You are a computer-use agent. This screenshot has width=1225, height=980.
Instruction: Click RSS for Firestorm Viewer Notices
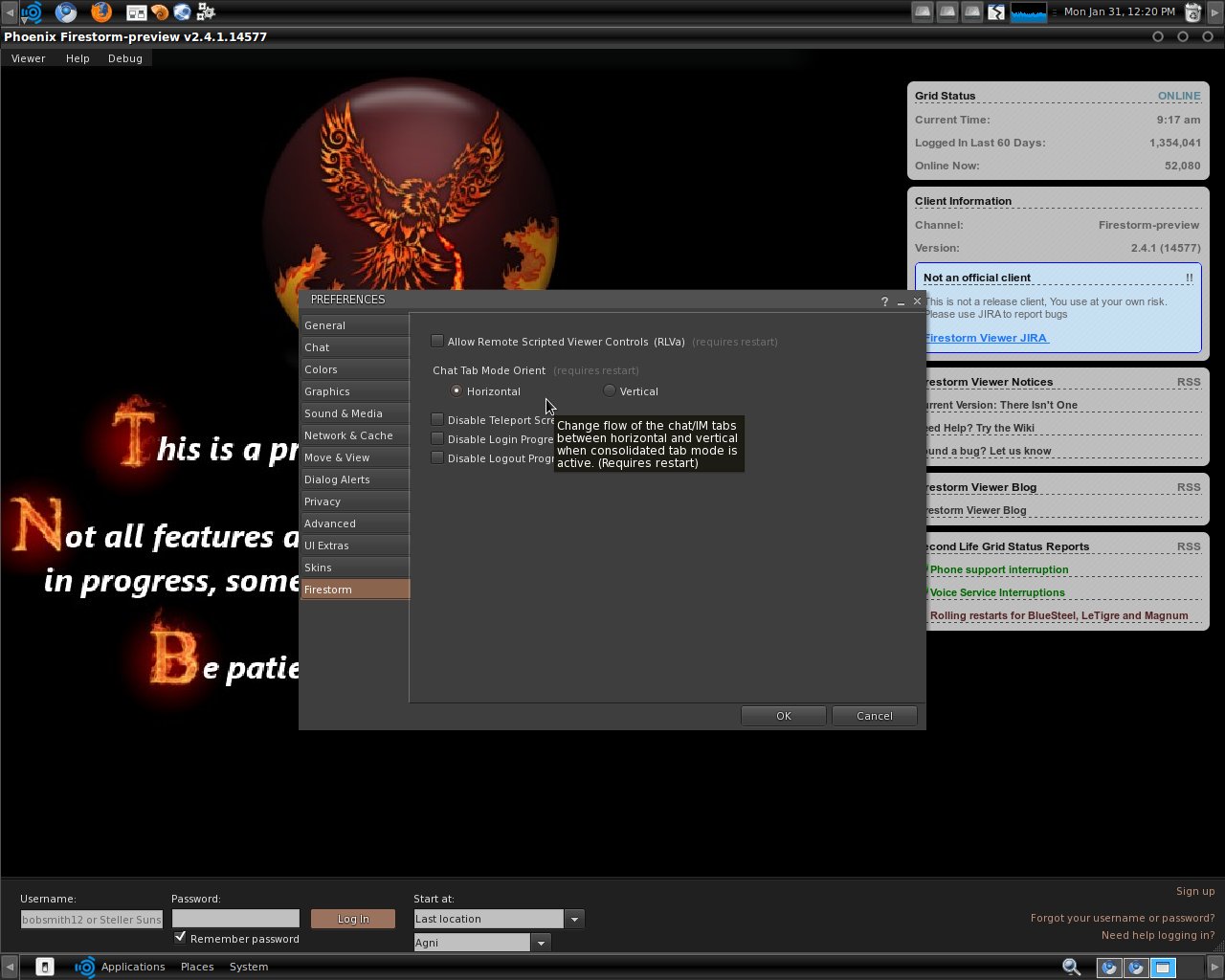1189,382
